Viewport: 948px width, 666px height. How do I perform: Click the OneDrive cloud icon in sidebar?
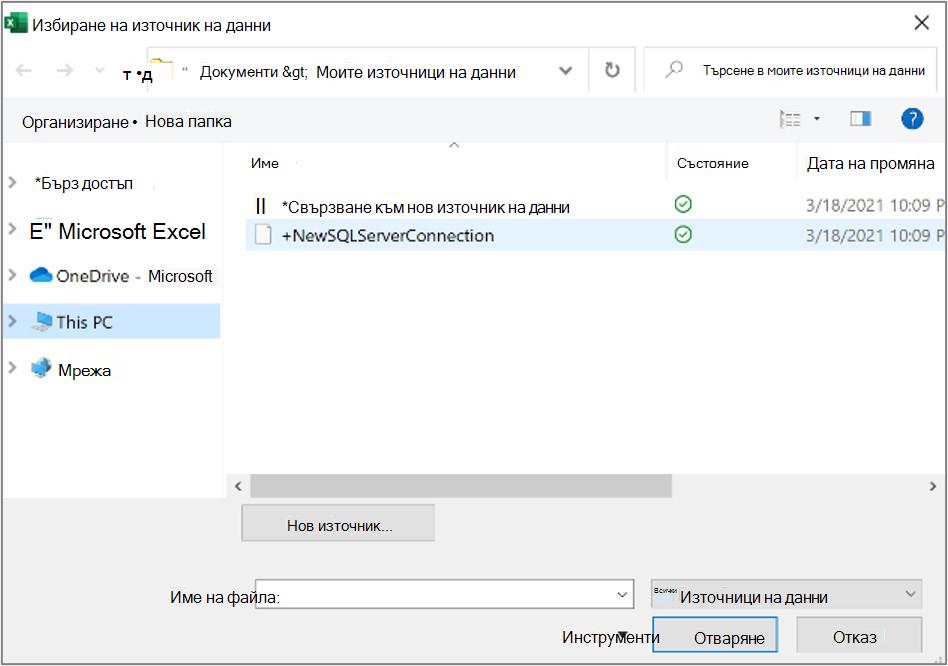tap(41, 276)
